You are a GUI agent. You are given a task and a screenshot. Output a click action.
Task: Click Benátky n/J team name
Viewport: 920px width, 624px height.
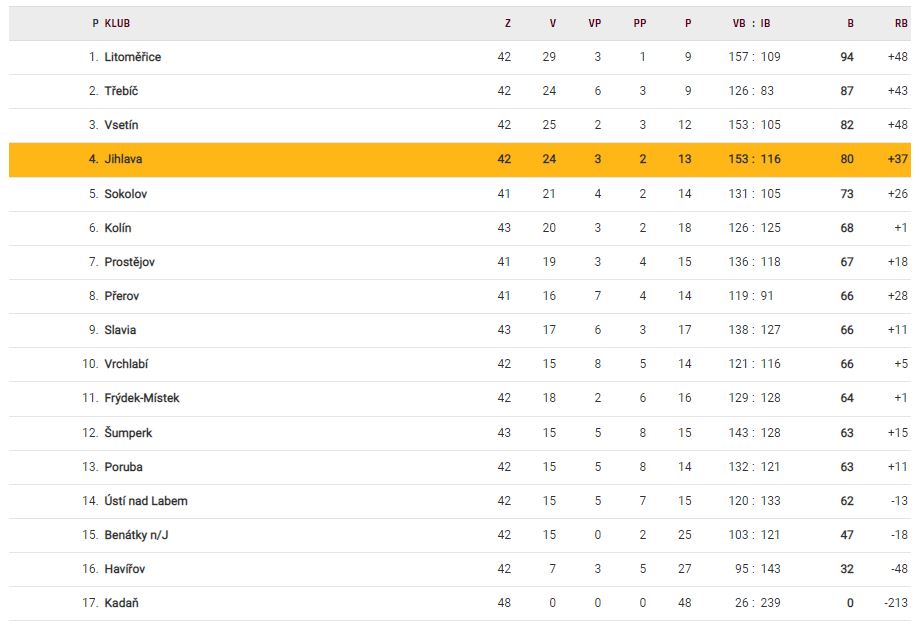pyautogui.click(x=137, y=535)
